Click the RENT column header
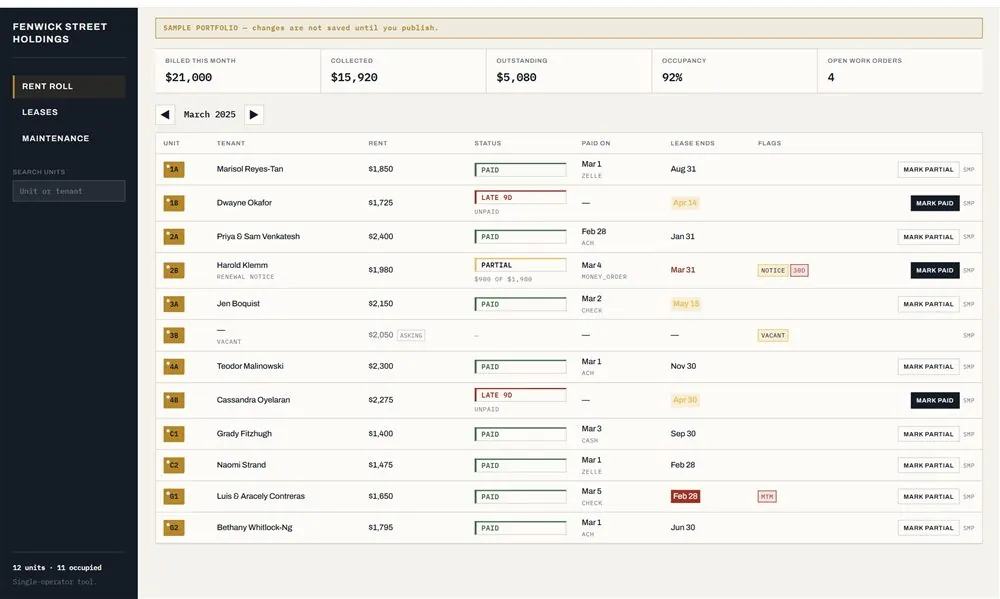The image size is (1000, 599). pyautogui.click(x=378, y=144)
